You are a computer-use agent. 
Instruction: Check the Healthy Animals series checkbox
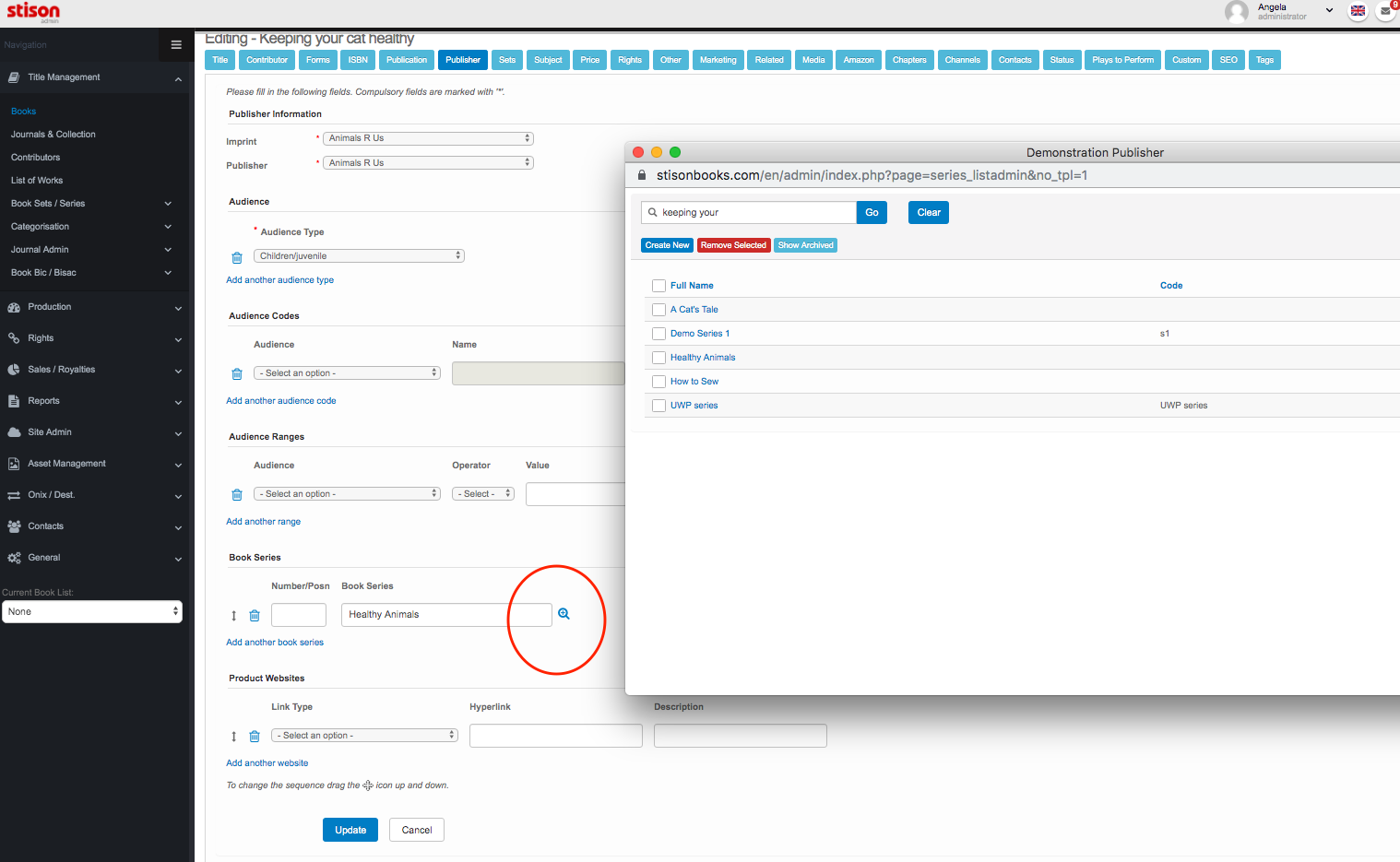coord(658,358)
